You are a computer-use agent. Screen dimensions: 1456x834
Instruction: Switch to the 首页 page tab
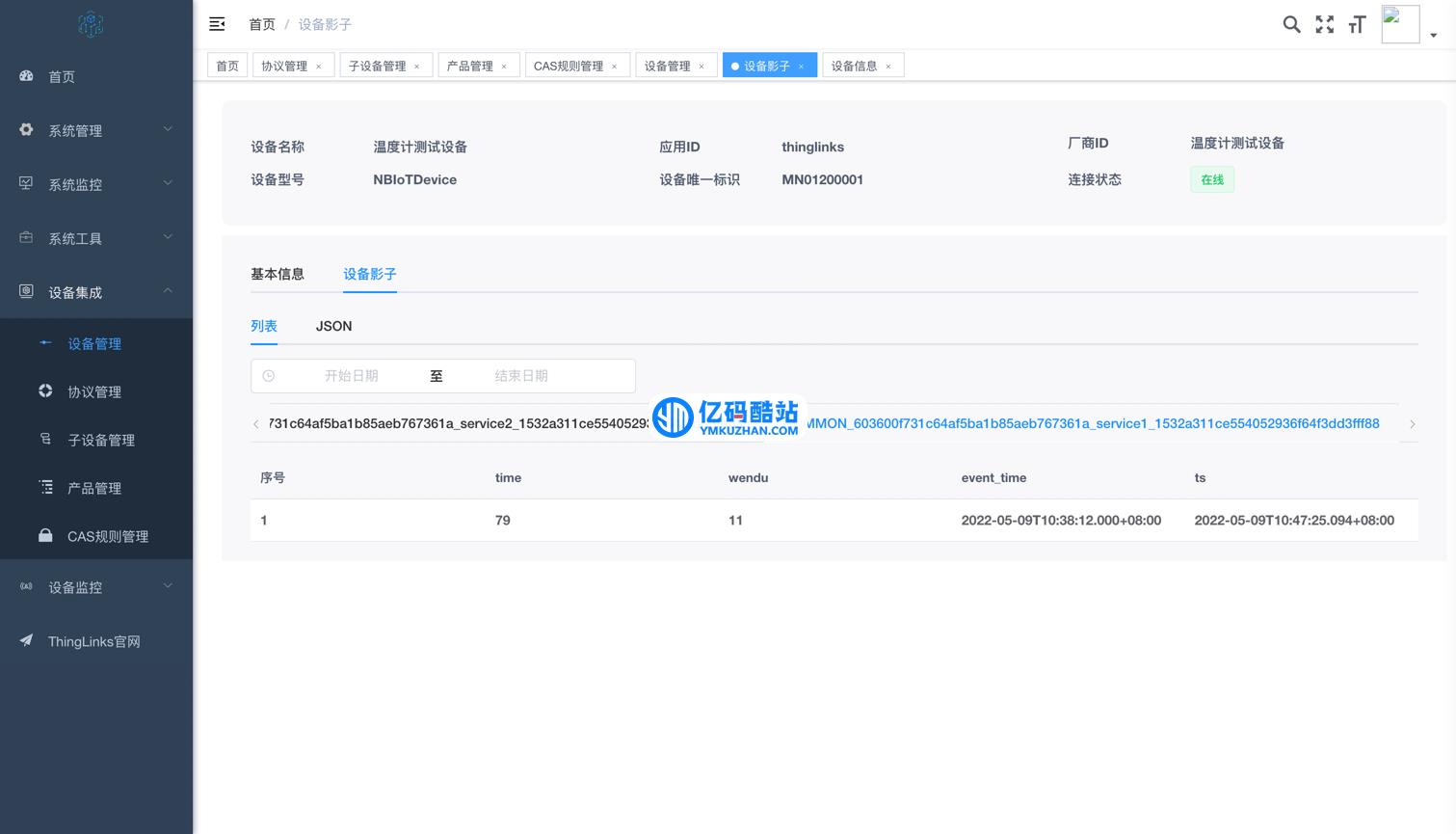click(227, 66)
